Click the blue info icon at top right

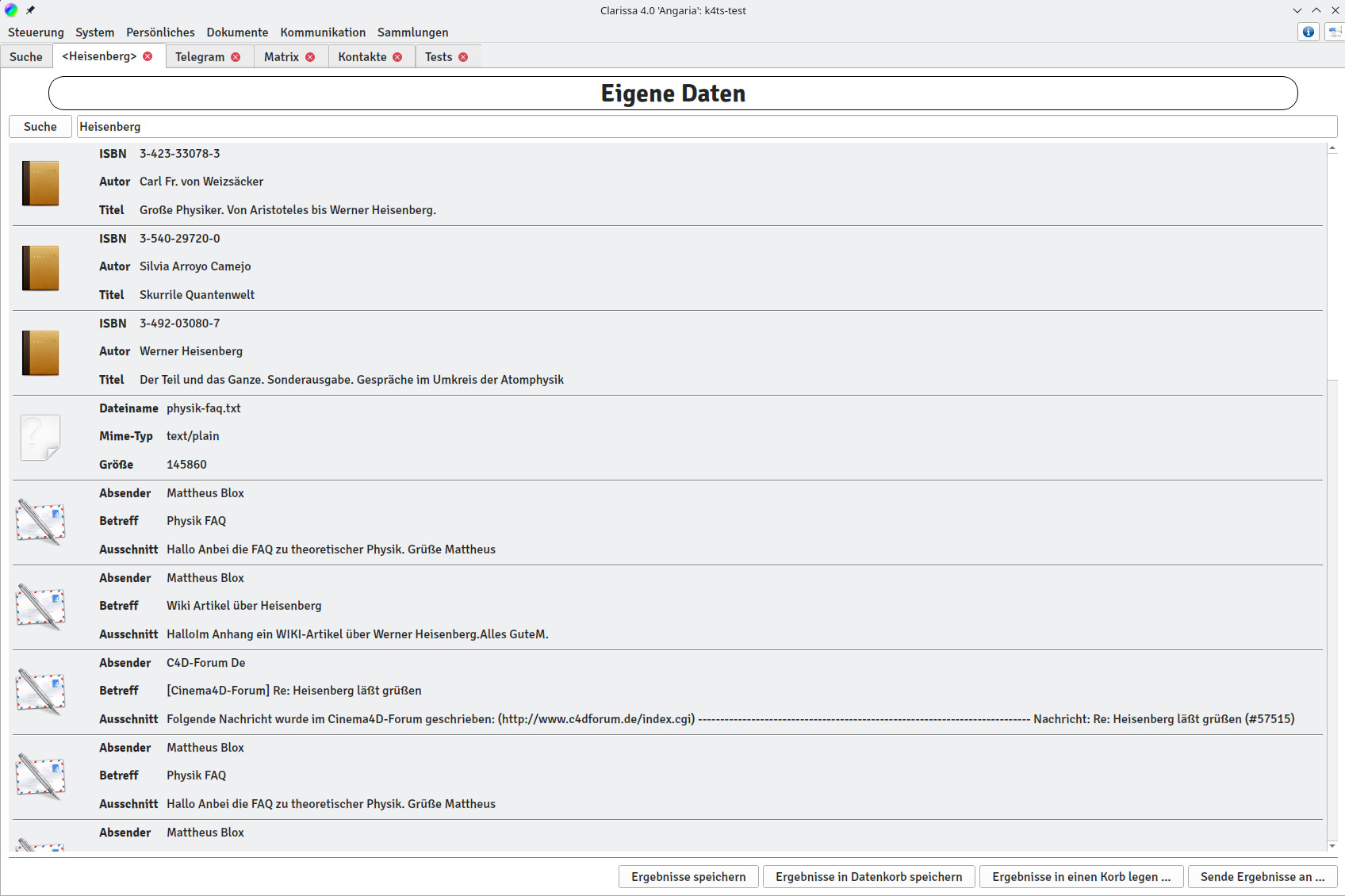1309,32
